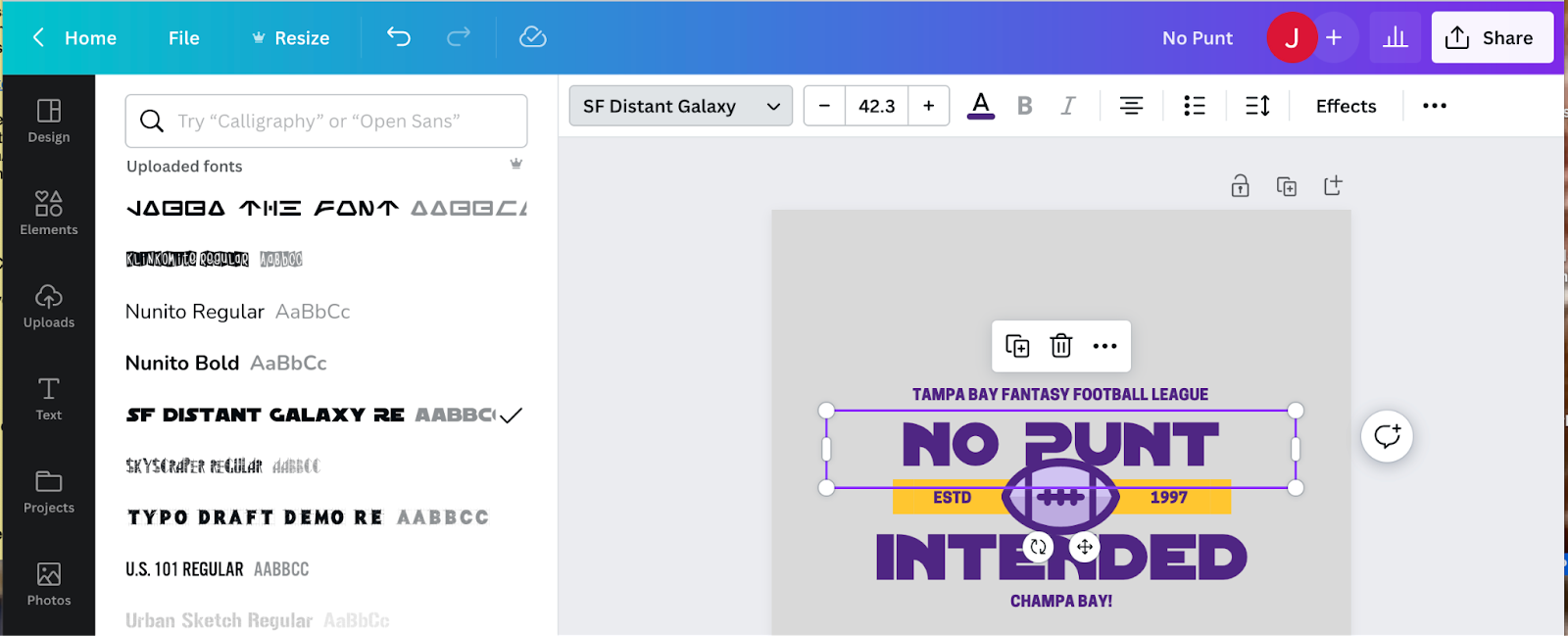Click the No Punt design title
The image size is (1568, 636).
(1198, 38)
